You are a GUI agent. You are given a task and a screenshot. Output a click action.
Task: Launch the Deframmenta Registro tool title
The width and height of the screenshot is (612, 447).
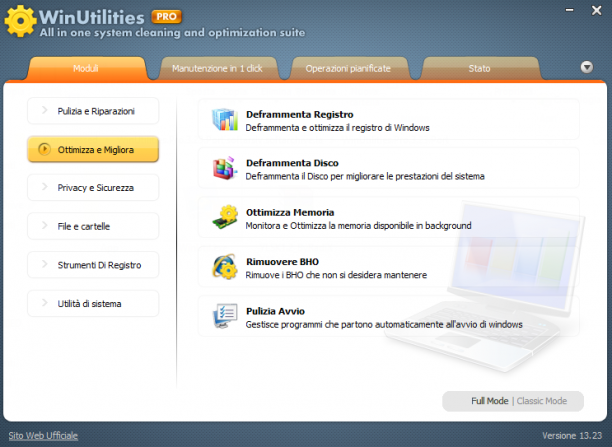[299, 114]
